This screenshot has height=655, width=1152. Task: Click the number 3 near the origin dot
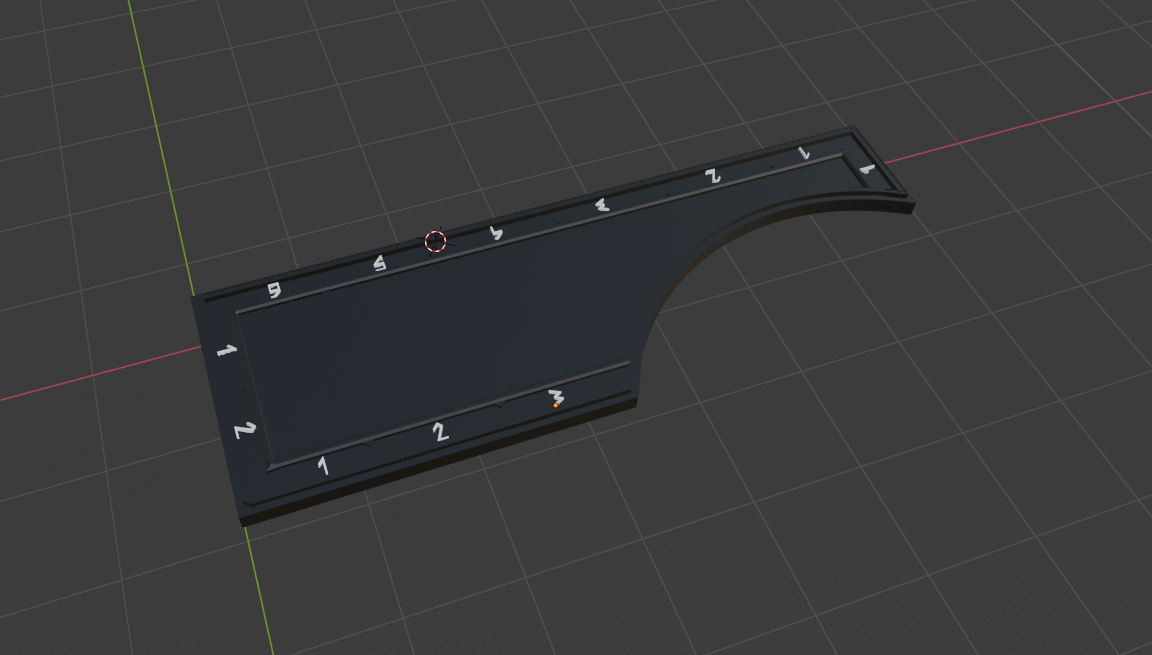(x=557, y=394)
